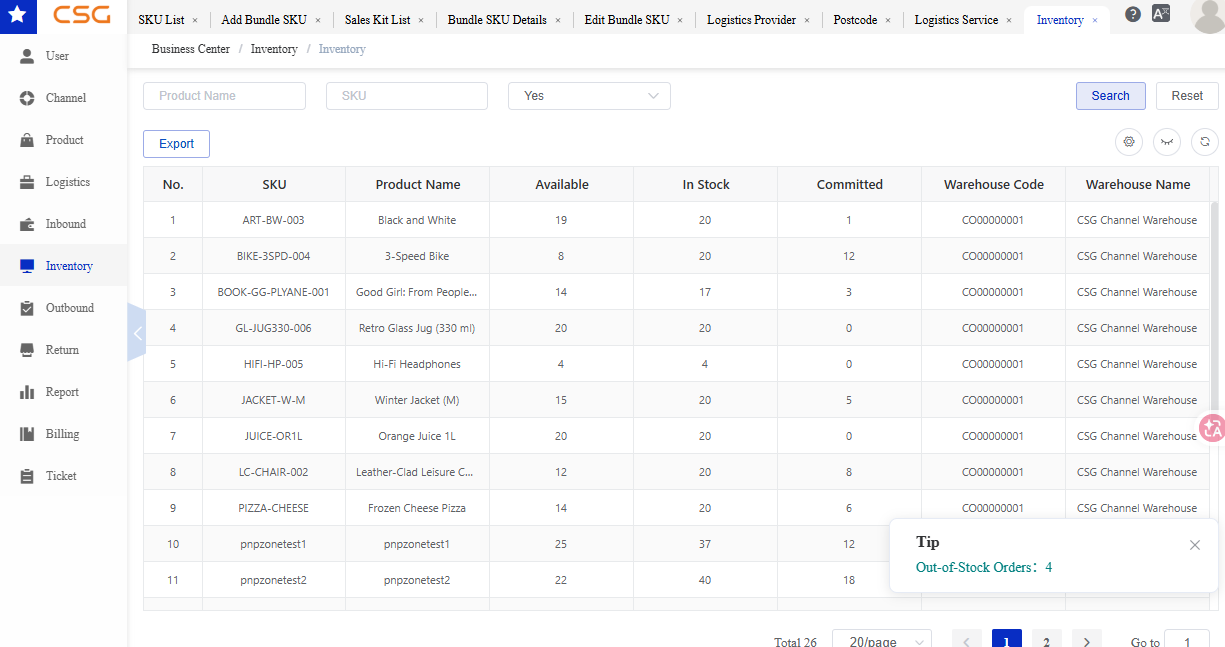Select the ART-BW-003 SKU cell

point(274,220)
